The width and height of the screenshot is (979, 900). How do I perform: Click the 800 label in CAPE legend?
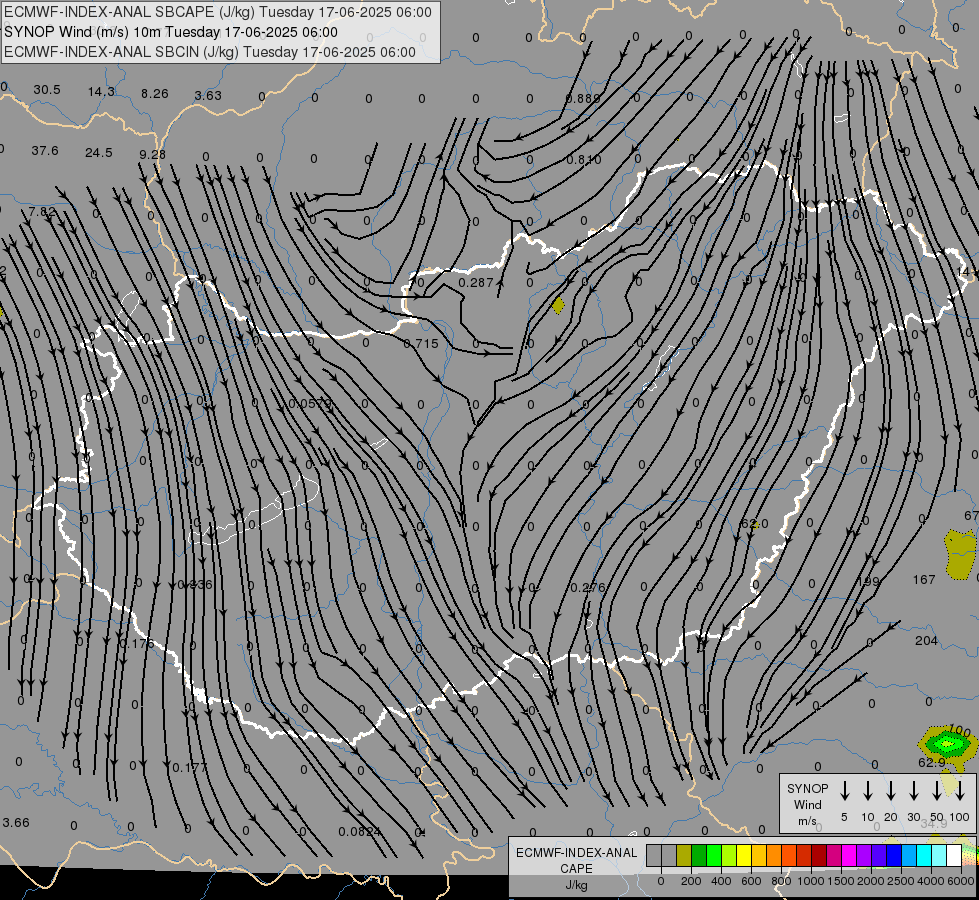(781, 881)
